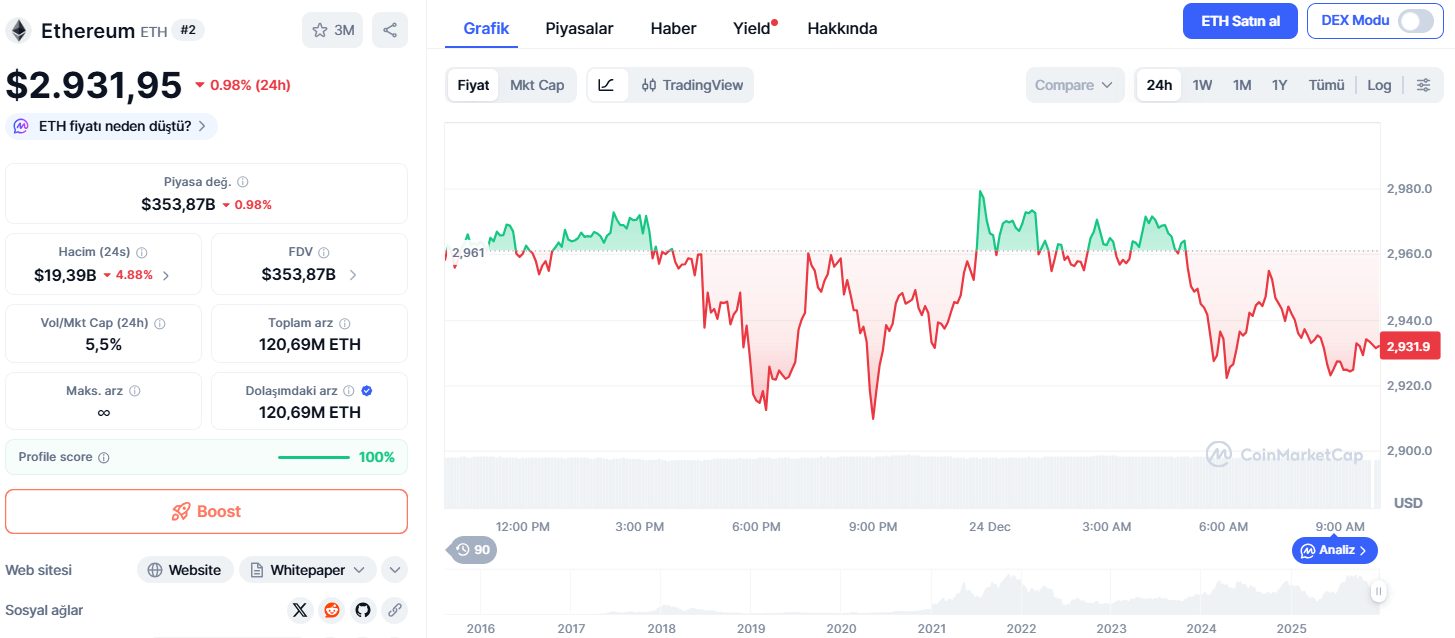Click the AI icon beside 'ETH fiyatı neden düştü?'
Viewport: 1455px width, 638px height.
[x=21, y=126]
